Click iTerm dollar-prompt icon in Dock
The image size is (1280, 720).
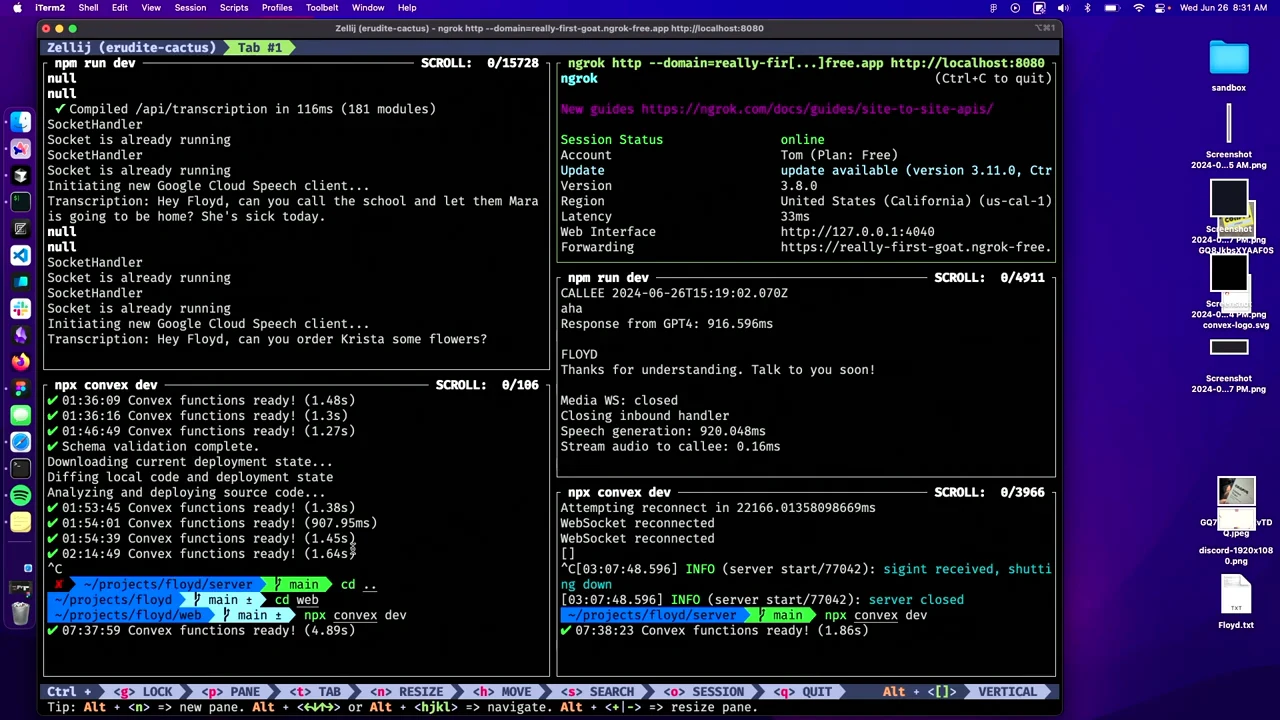[x=20, y=202]
